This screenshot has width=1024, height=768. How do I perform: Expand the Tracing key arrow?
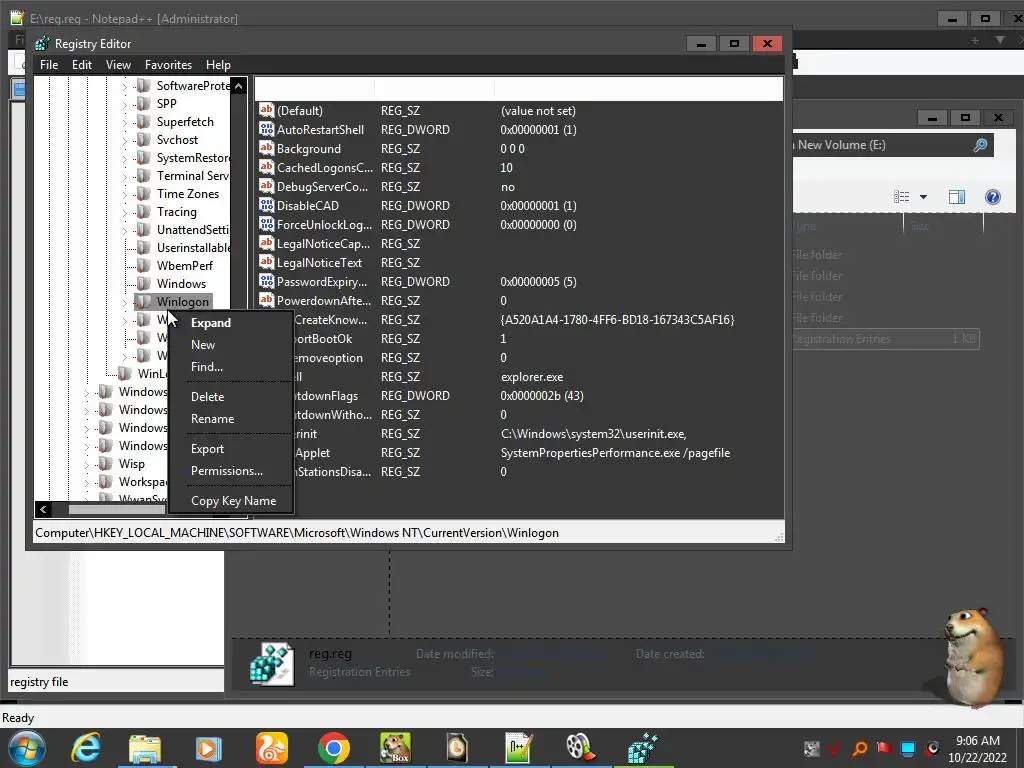(125, 212)
